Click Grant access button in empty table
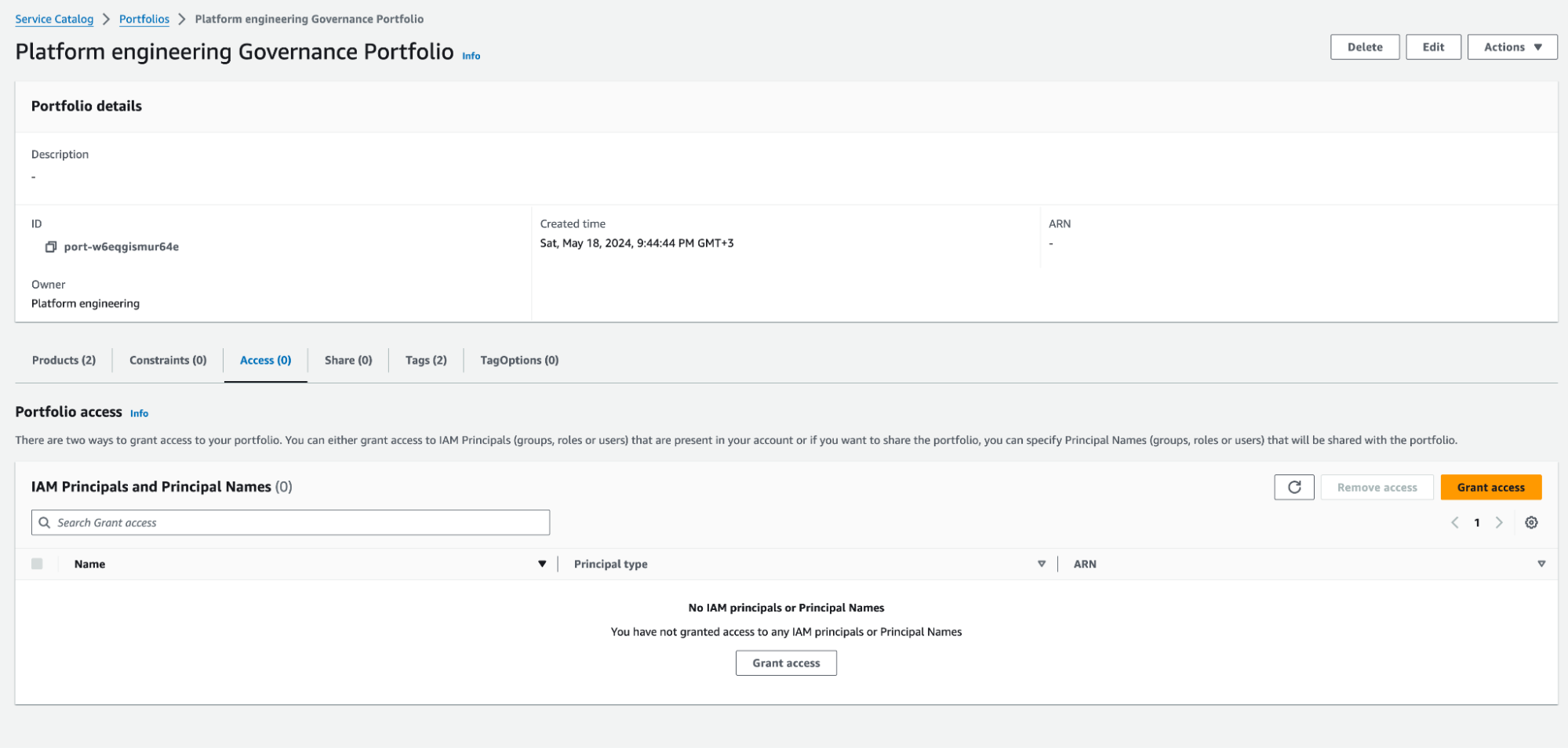The width and height of the screenshot is (1568, 748). pos(786,663)
